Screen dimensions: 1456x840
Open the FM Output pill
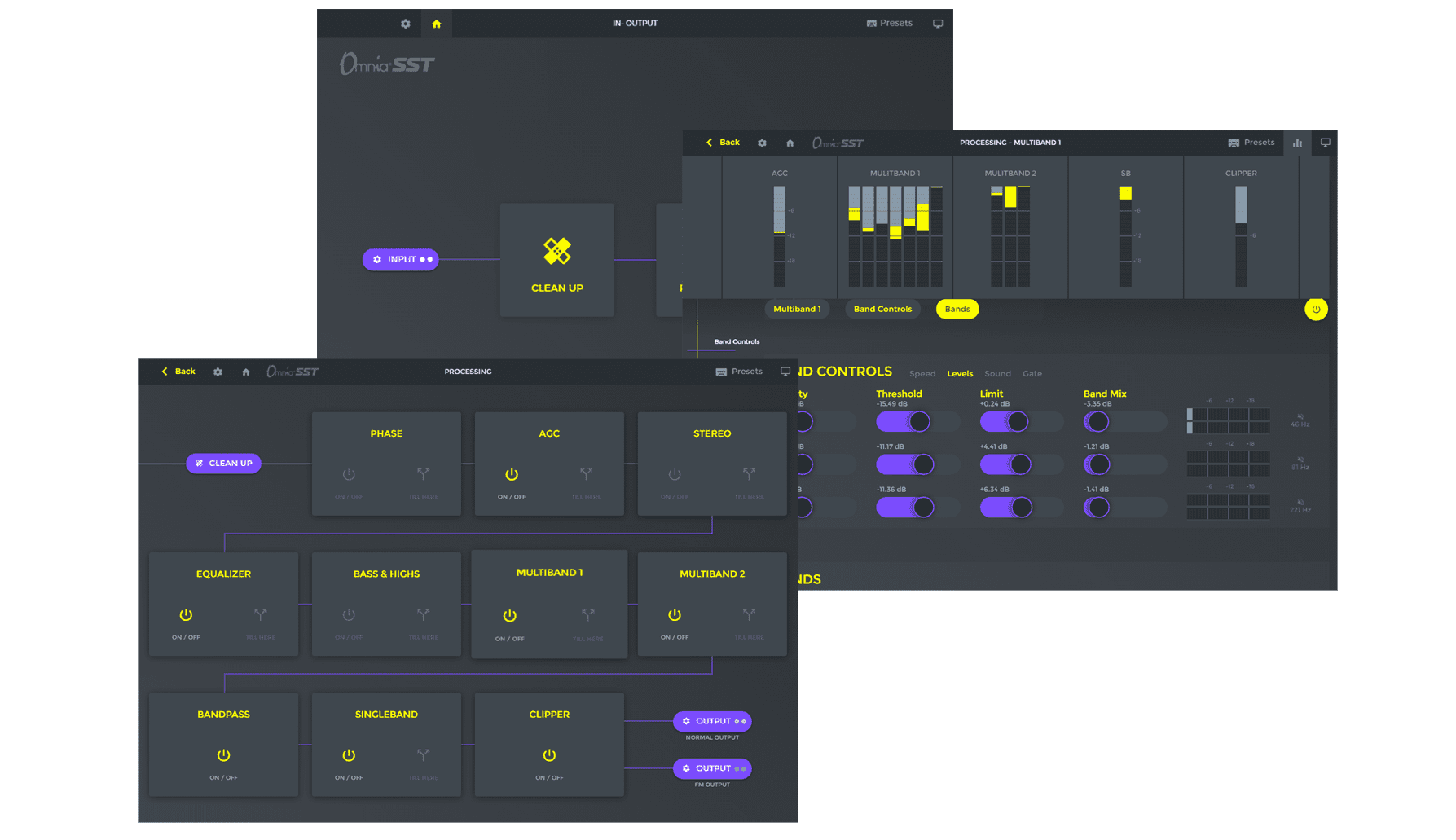712,768
